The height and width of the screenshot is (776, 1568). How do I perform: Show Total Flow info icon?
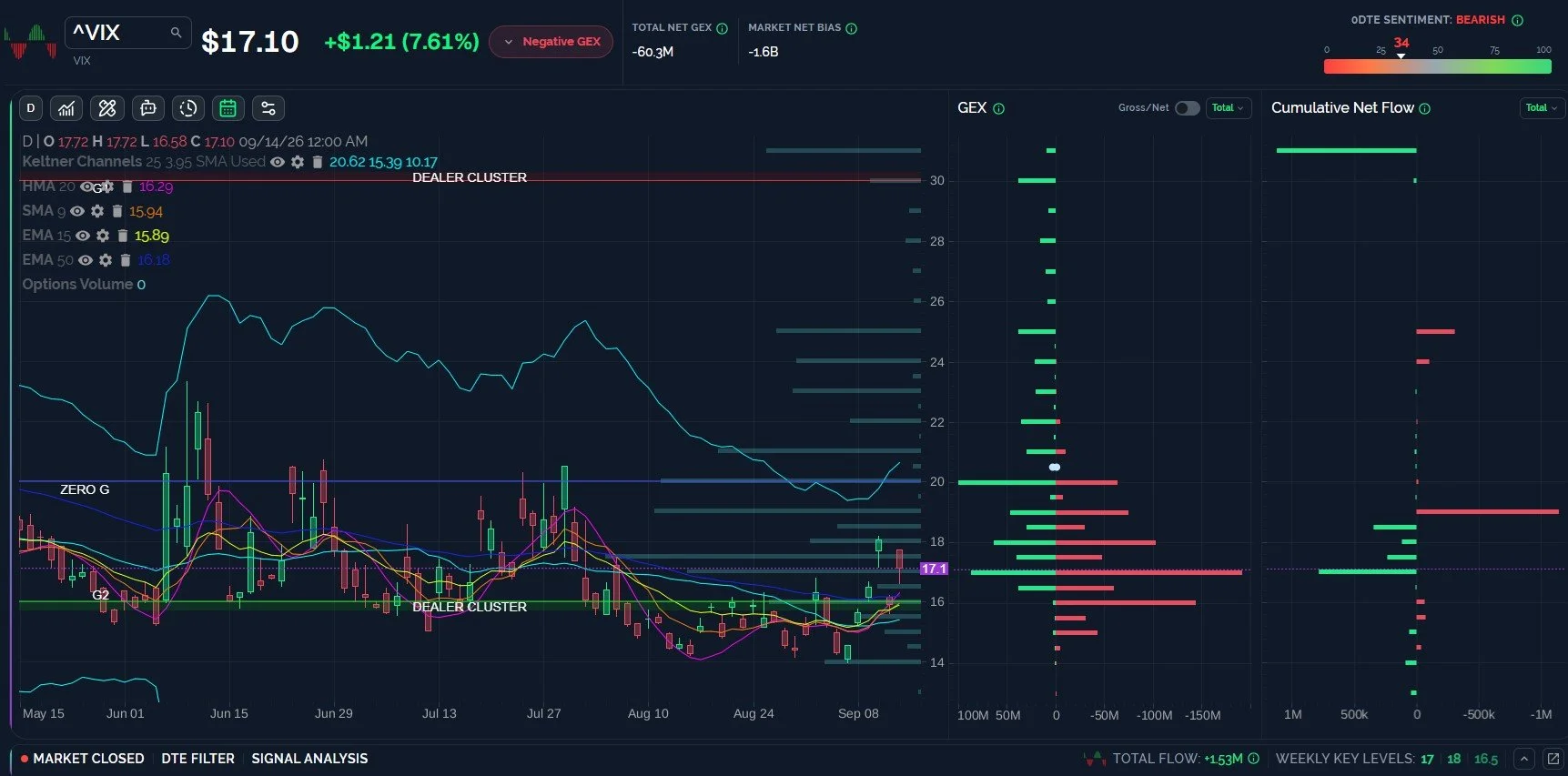pyautogui.click(x=1254, y=759)
